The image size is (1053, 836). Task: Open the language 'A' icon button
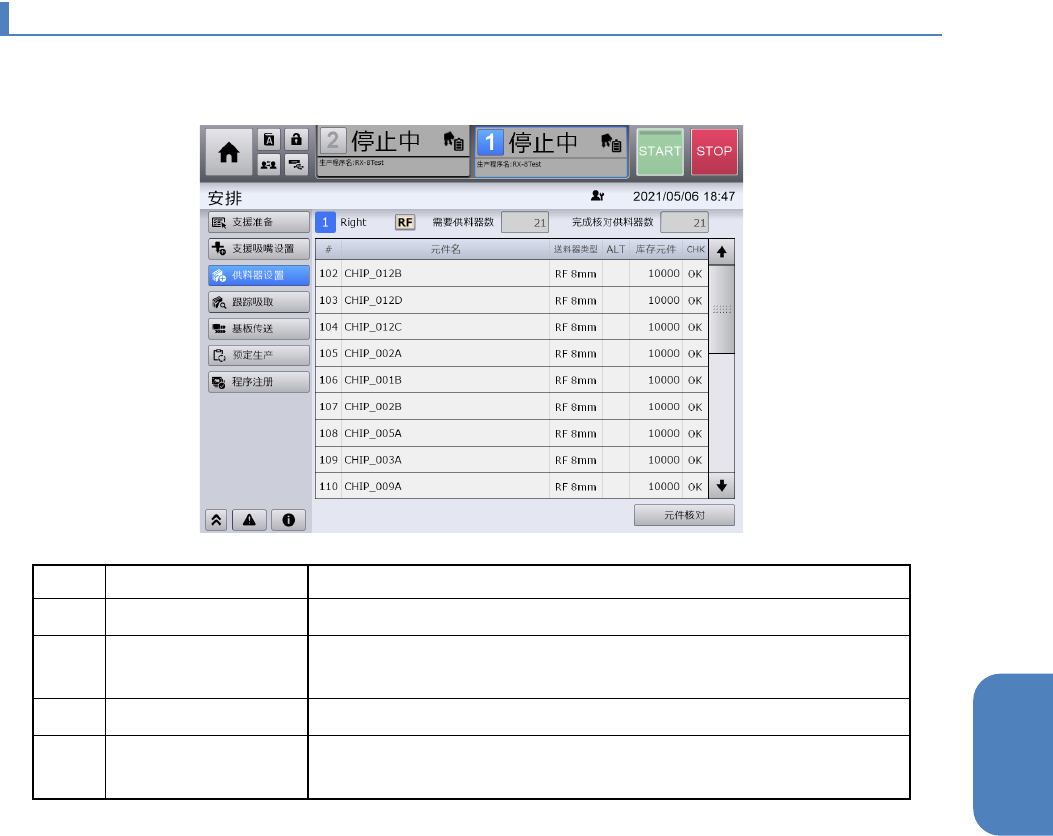[269, 140]
